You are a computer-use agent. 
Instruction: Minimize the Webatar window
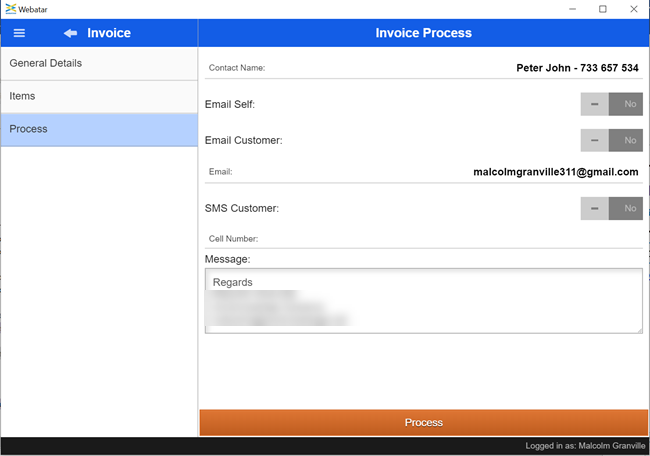[x=569, y=9]
